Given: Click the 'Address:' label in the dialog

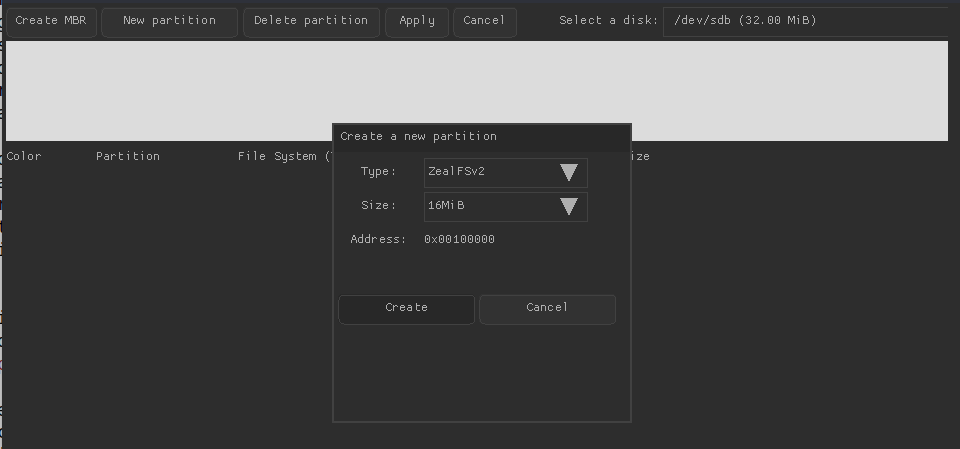Looking at the screenshot, I should pos(378,239).
